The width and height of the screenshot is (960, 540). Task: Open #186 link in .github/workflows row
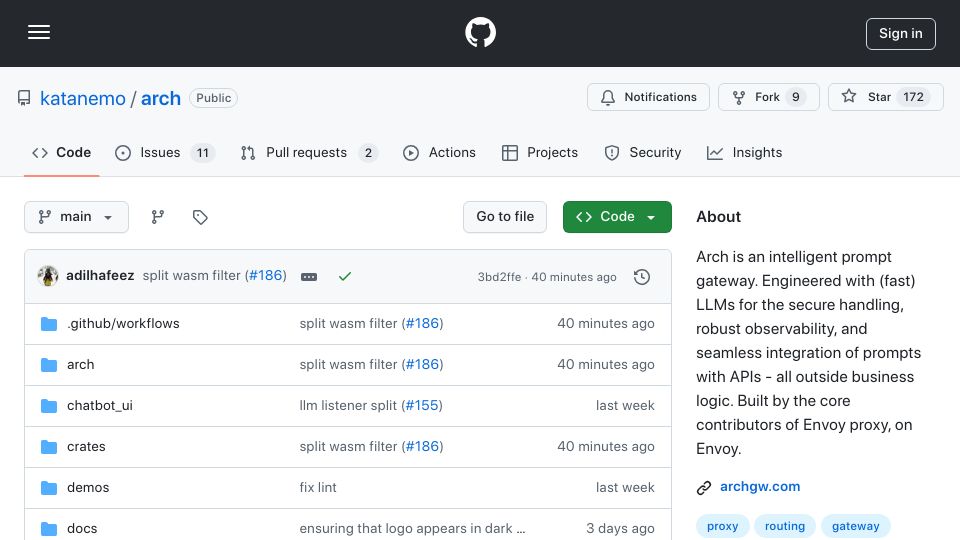point(422,323)
